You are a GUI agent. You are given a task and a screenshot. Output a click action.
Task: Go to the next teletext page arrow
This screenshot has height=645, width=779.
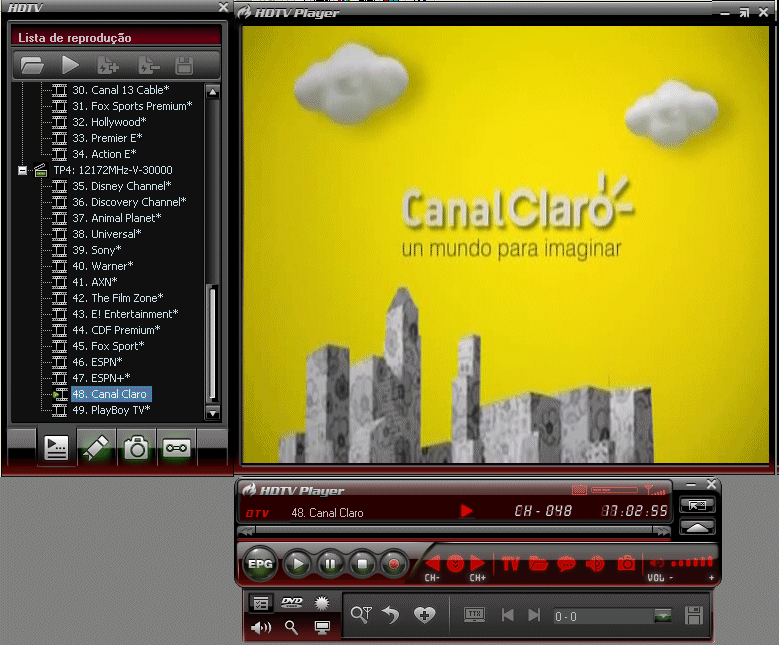(x=534, y=615)
